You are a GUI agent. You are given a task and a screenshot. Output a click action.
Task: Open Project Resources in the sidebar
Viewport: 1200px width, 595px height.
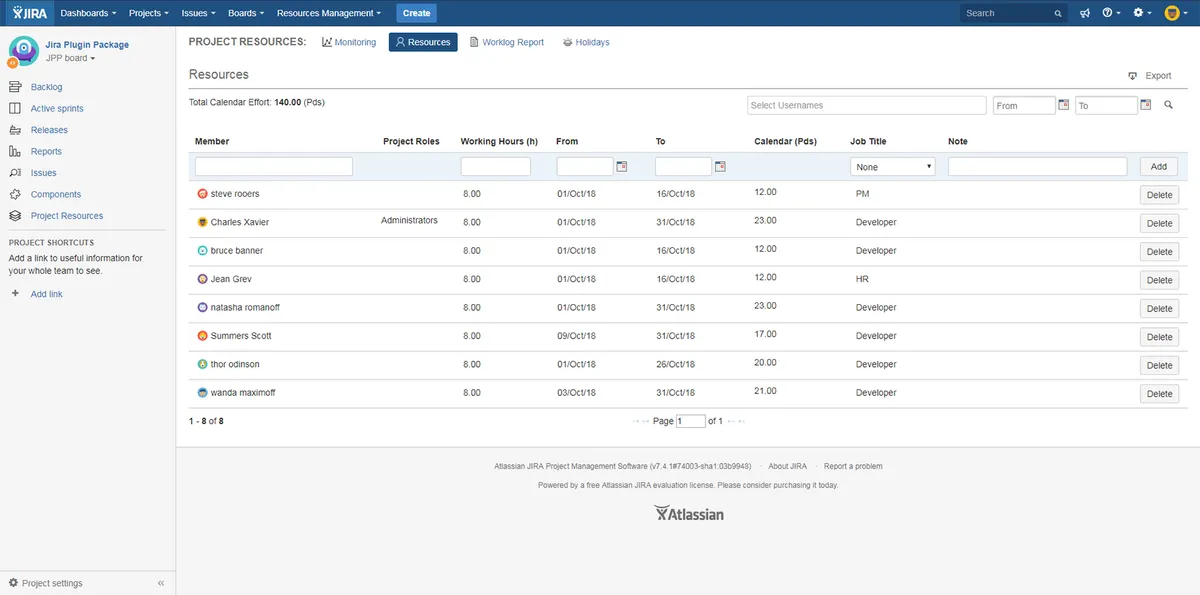point(67,216)
